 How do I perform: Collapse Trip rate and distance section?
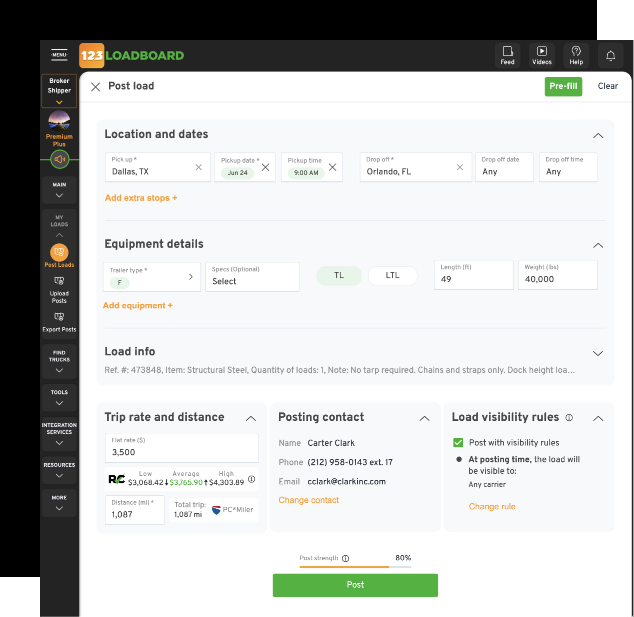click(251, 418)
